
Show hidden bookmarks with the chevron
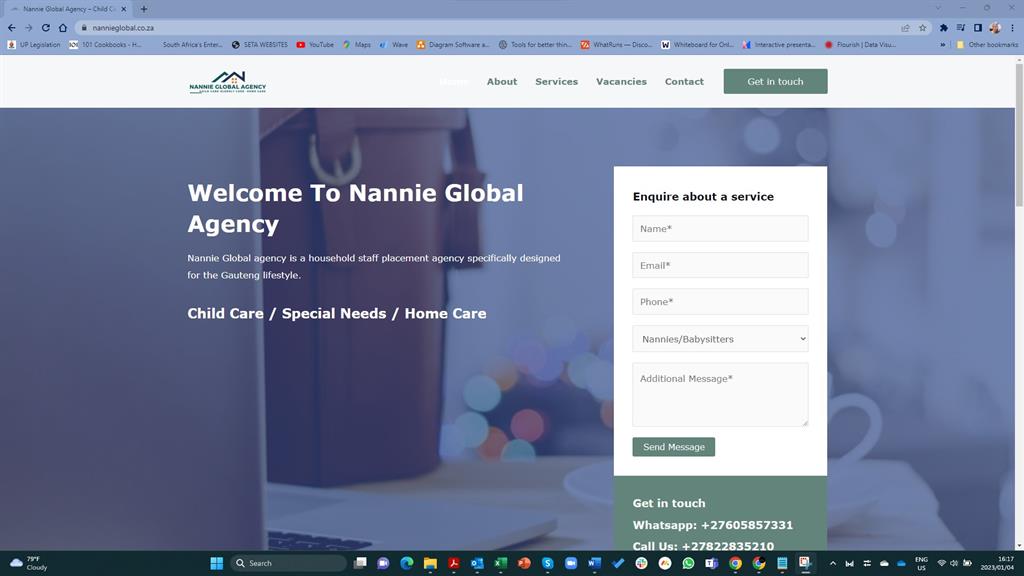[x=942, y=44]
